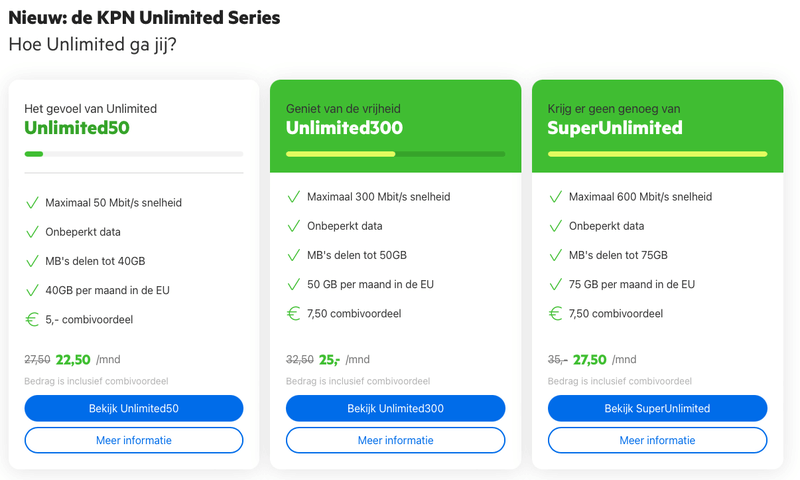Click euro icon in the SuperUnlimited card
Image resolution: width=800 pixels, height=480 pixels.
(x=556, y=313)
